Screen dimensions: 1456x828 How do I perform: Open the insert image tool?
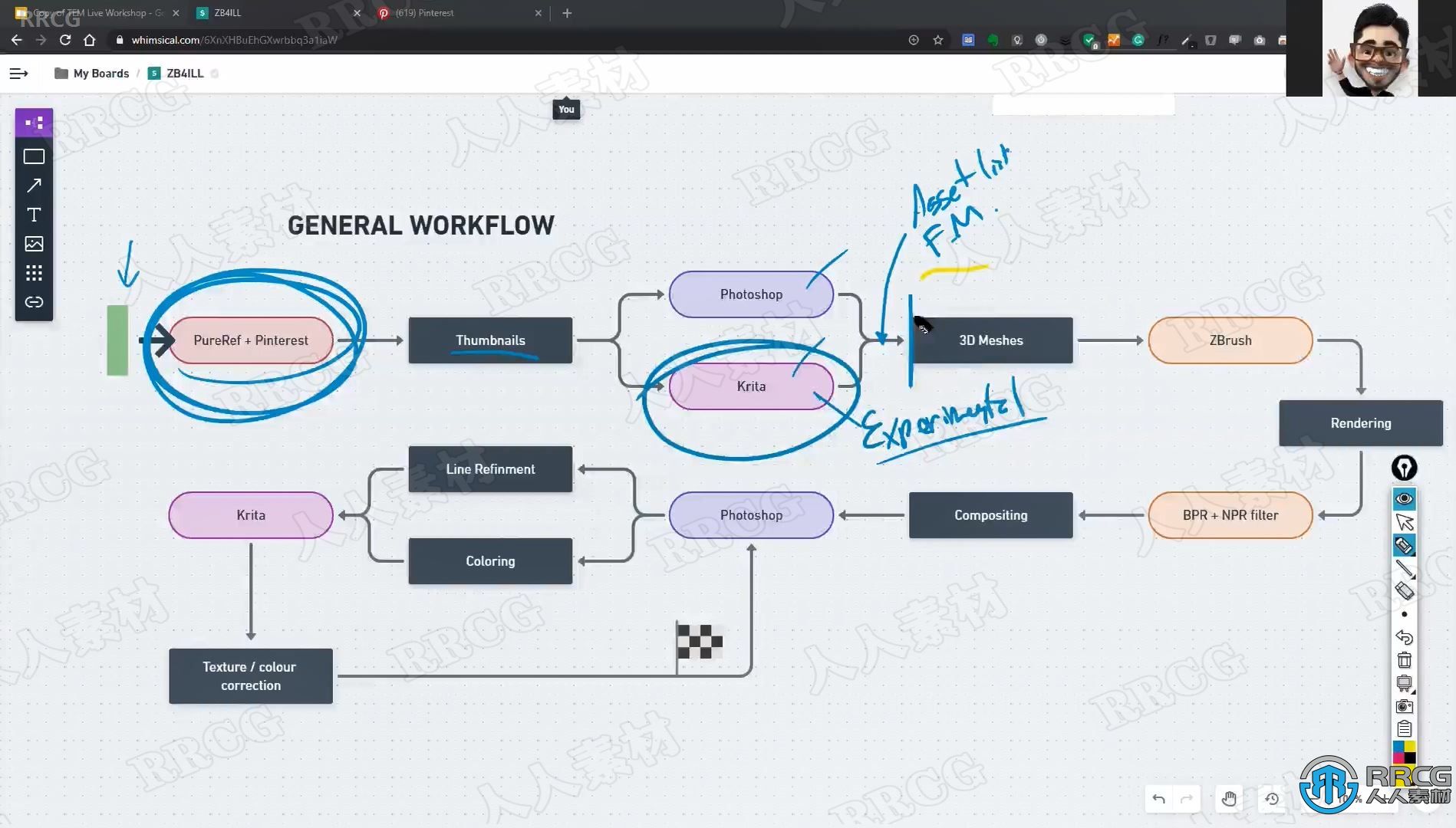tap(34, 244)
